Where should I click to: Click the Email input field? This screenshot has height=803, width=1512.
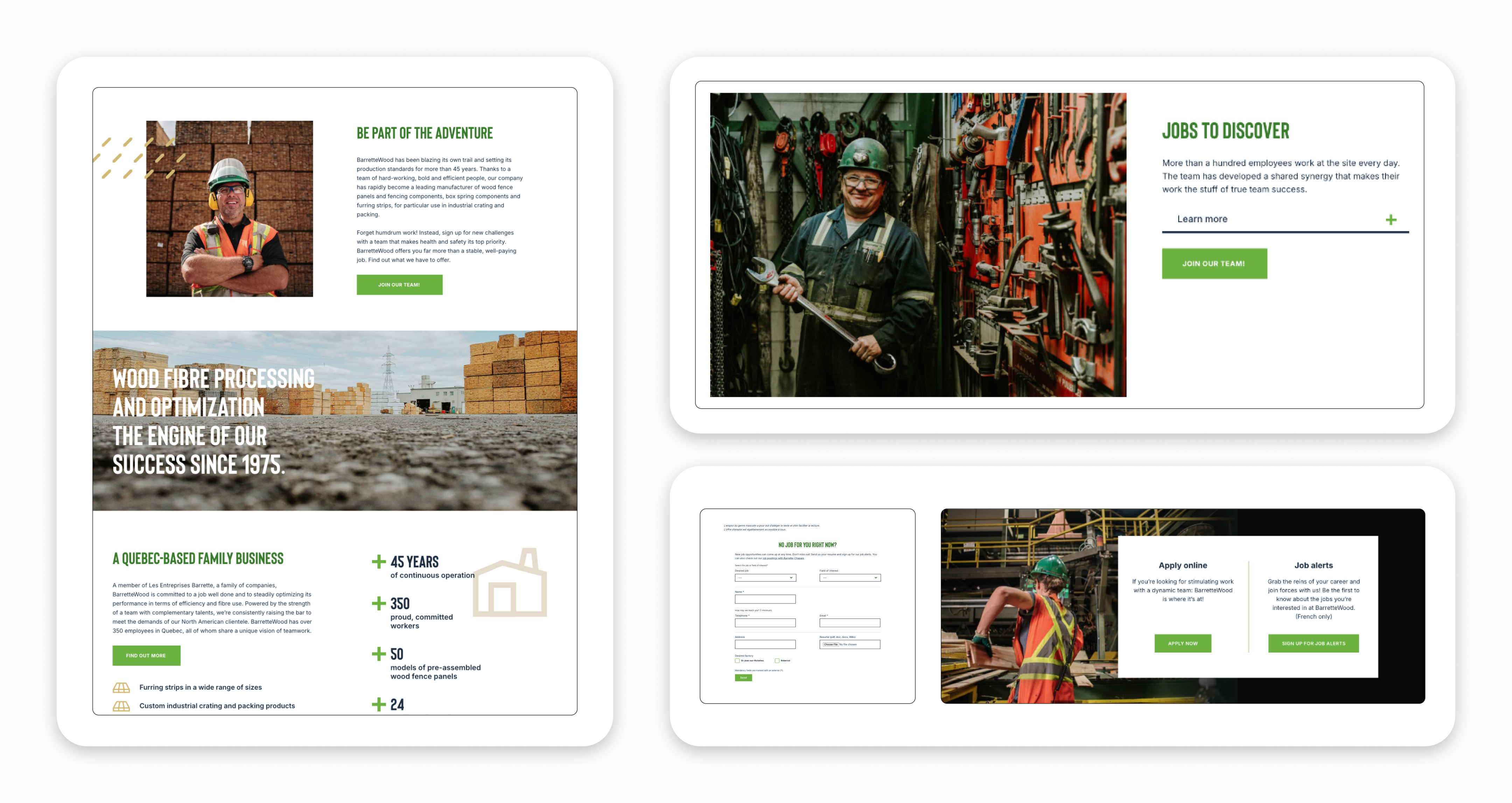[849, 623]
